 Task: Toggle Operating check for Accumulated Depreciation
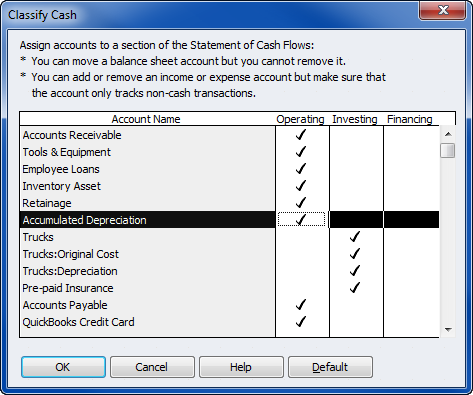click(302, 220)
